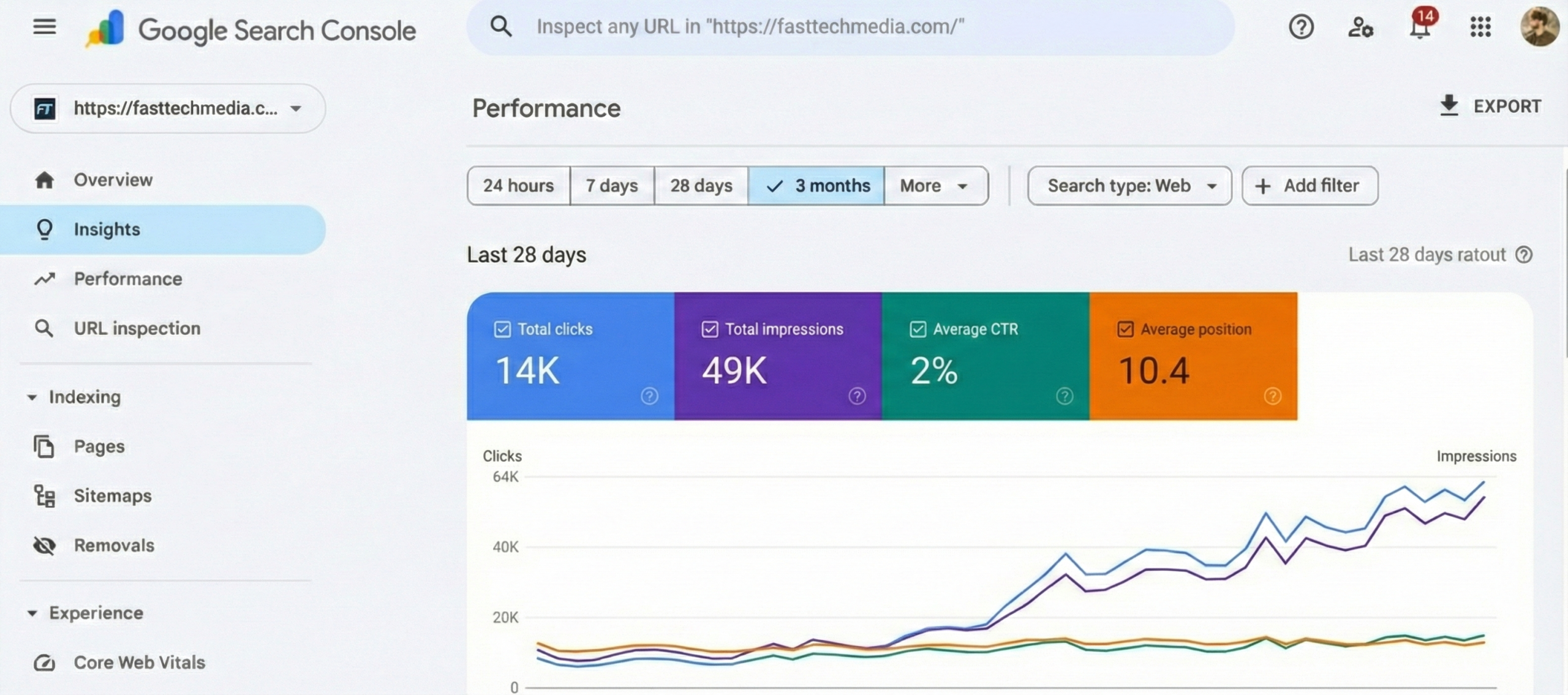Open the Search type: Web dropdown
This screenshot has width=1568, height=695.
pyautogui.click(x=1129, y=186)
